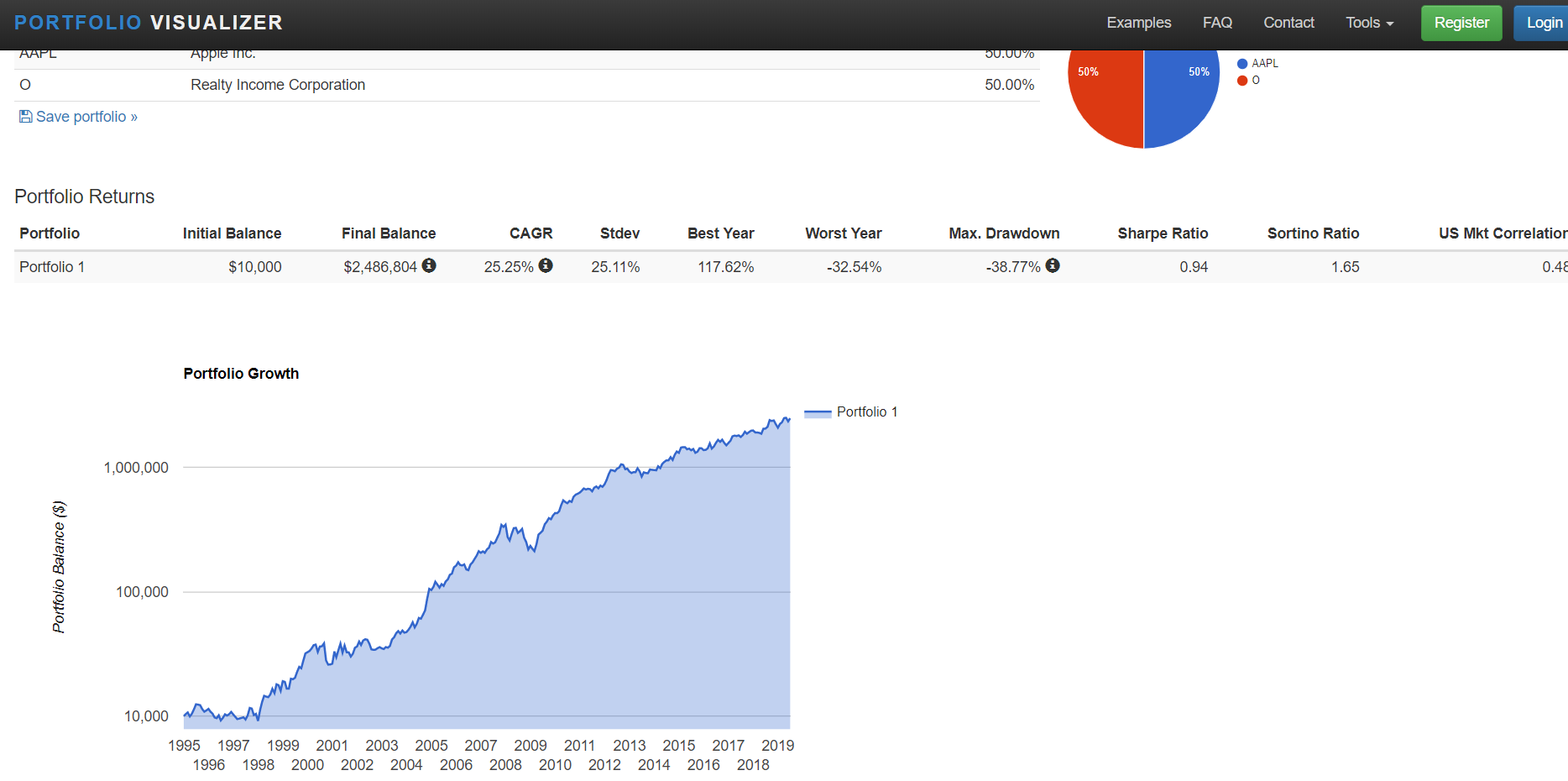
Task: Expand the Tools dropdown menu
Action: tap(1369, 23)
